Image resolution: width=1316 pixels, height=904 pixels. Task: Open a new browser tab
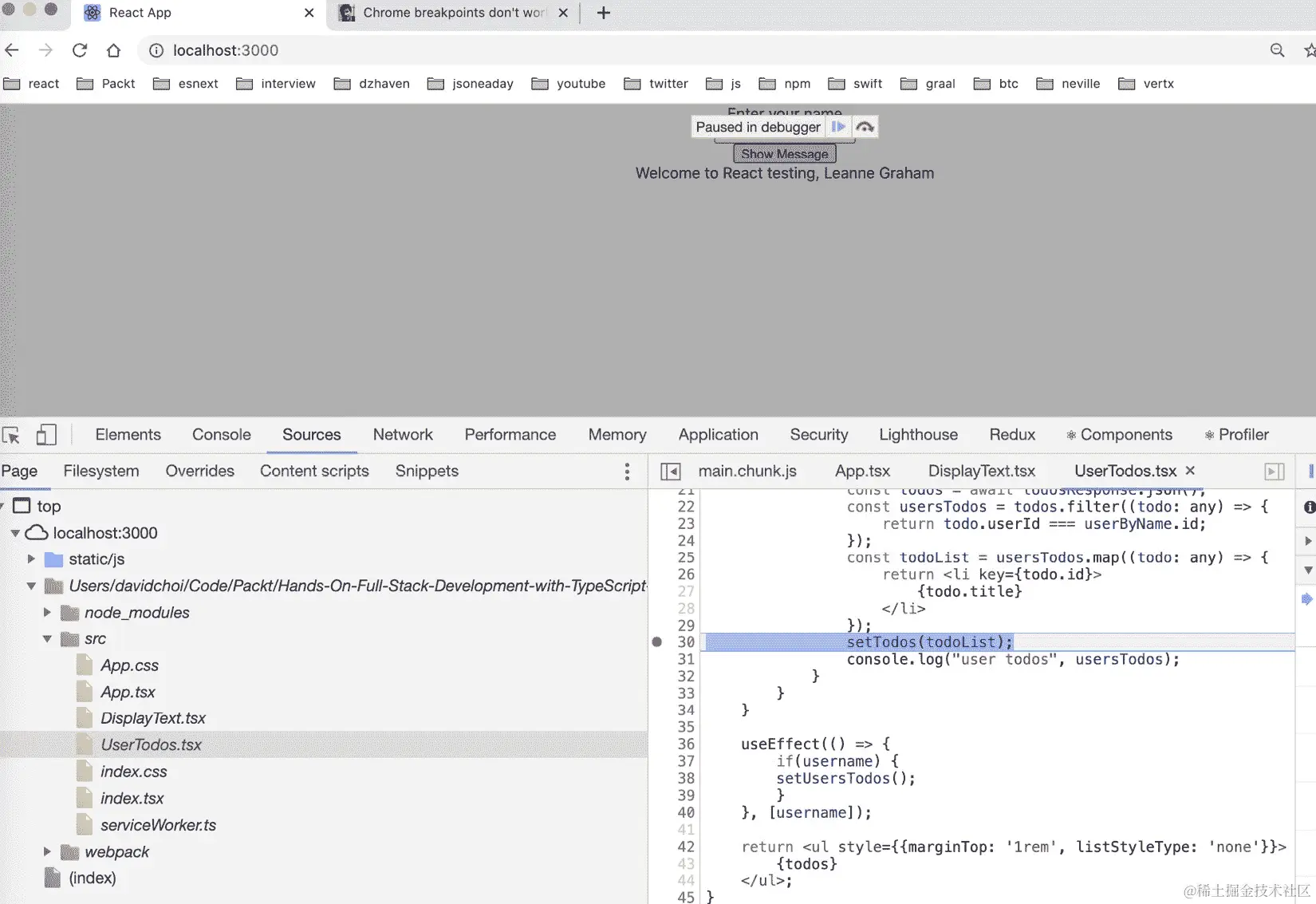(x=604, y=13)
